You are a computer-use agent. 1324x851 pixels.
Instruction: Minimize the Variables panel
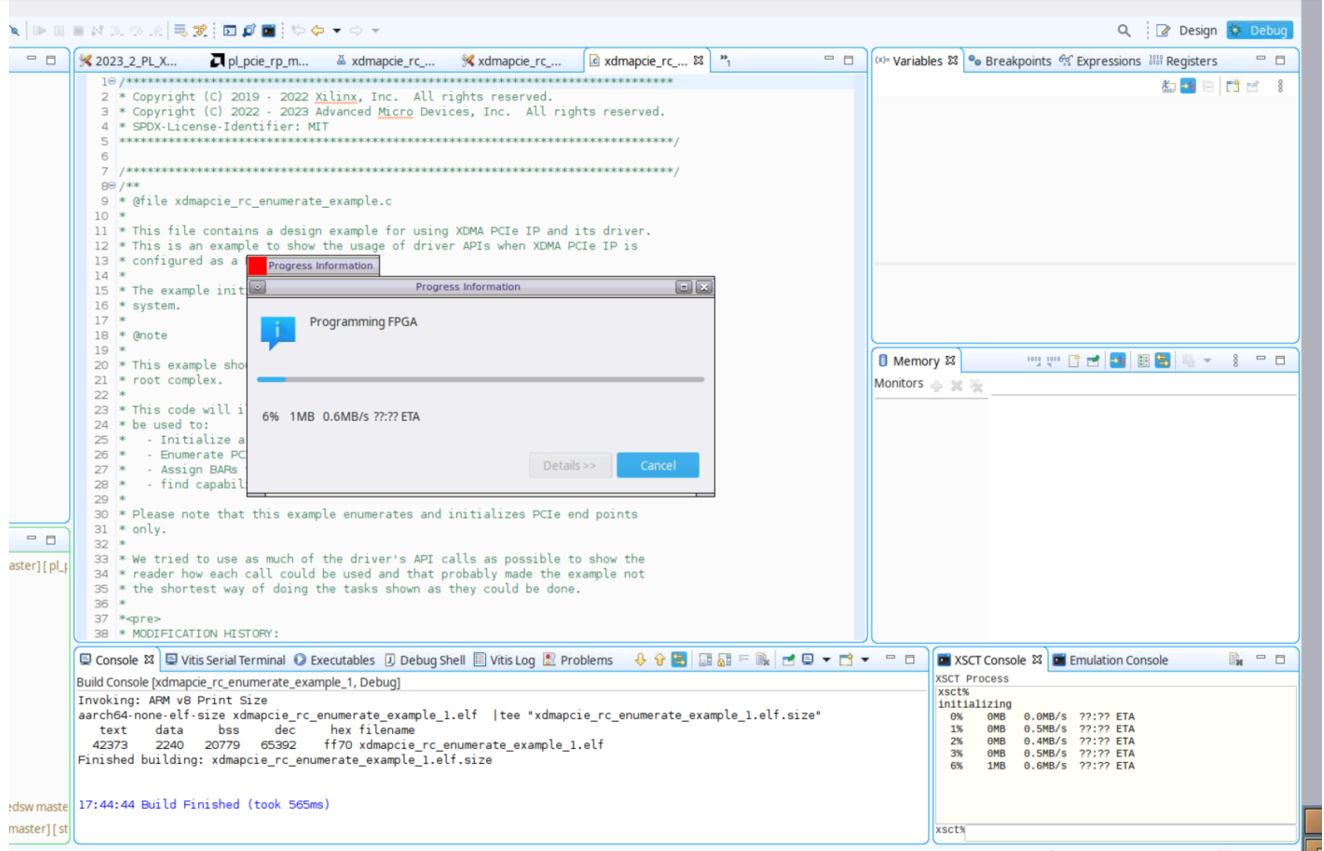(x=1260, y=60)
